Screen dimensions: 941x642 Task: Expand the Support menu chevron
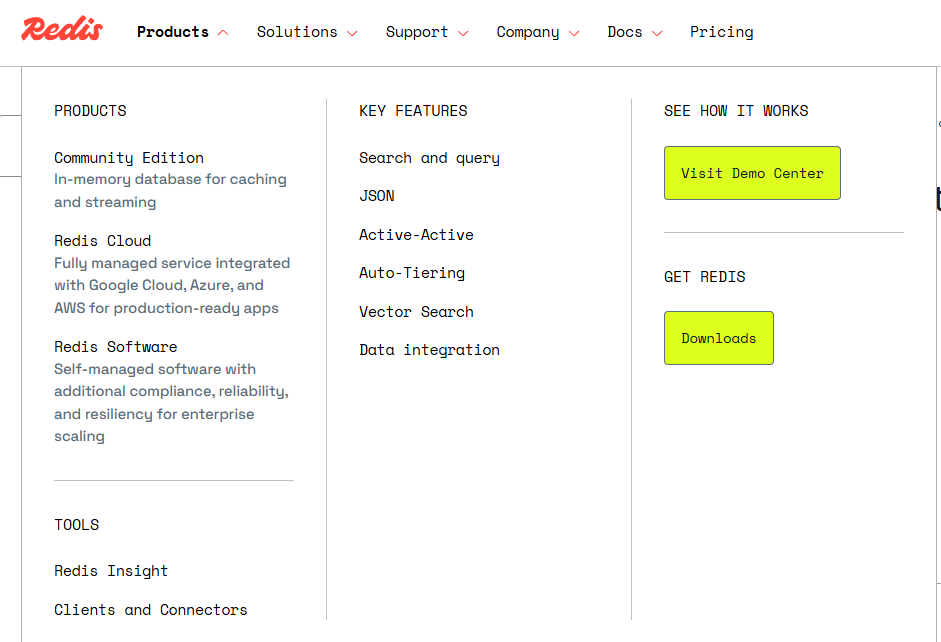pos(463,33)
